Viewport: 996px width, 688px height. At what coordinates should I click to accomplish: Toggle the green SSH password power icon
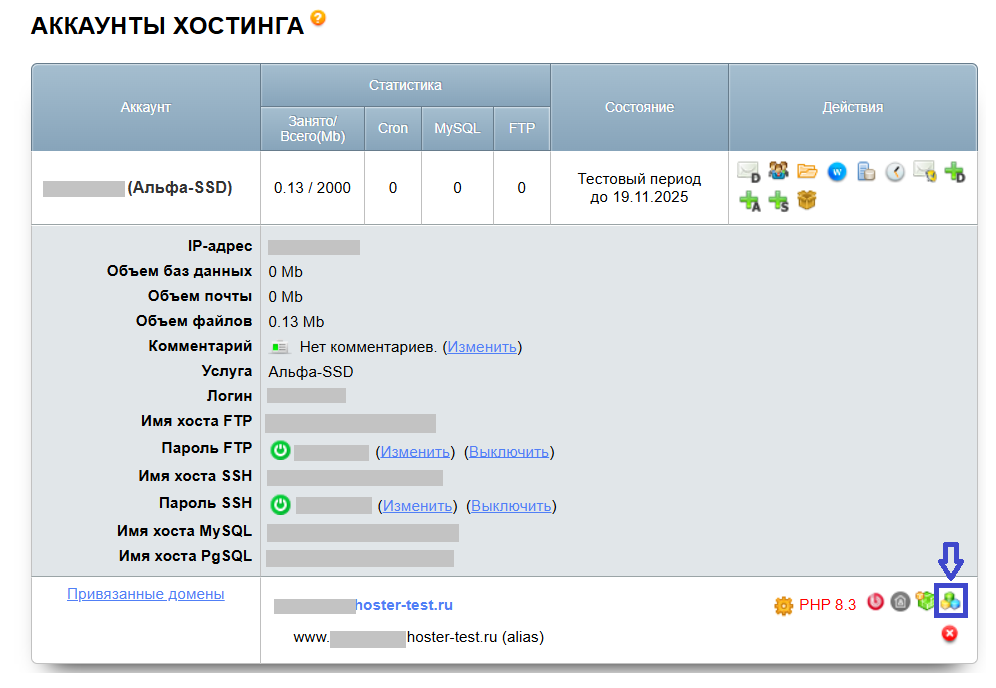click(281, 505)
